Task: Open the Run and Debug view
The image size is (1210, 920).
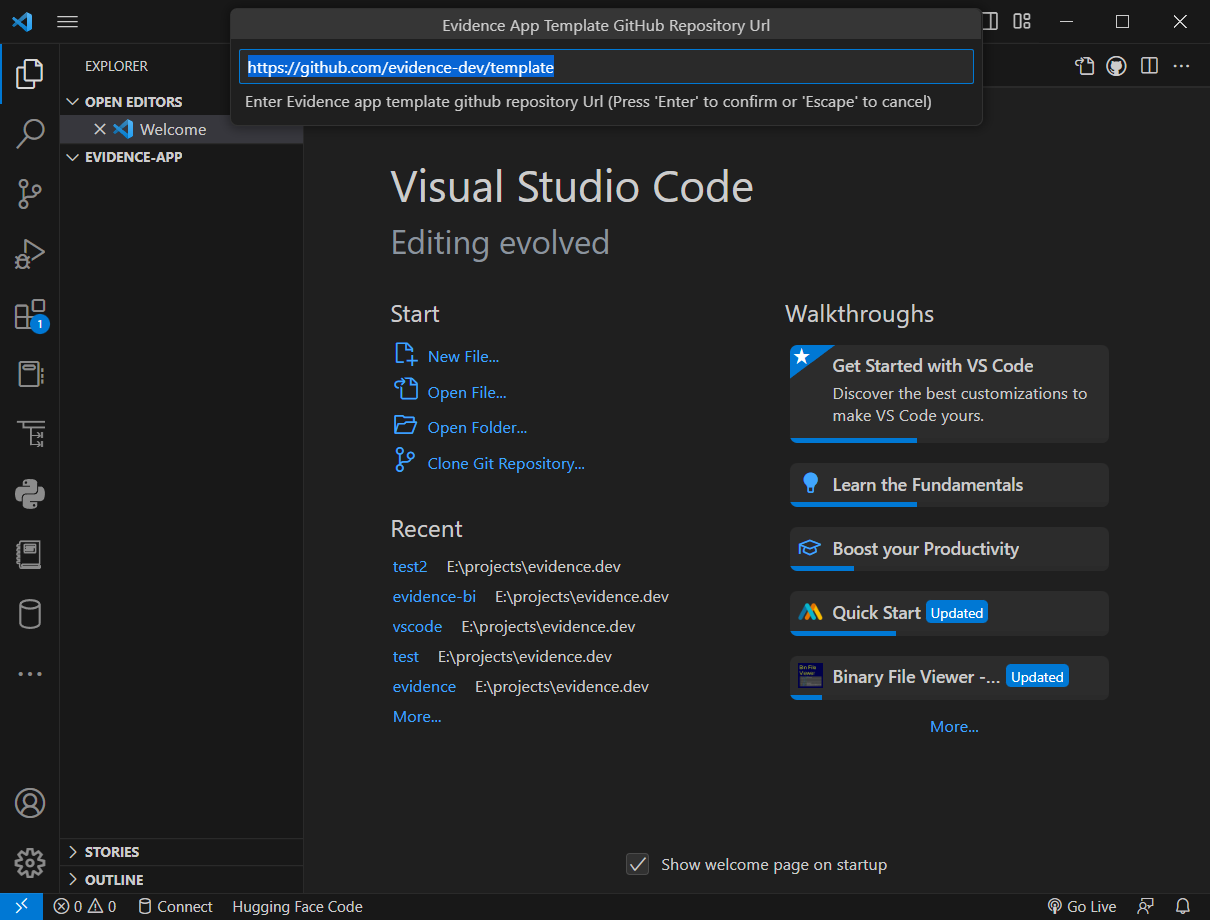Action: click(30, 254)
